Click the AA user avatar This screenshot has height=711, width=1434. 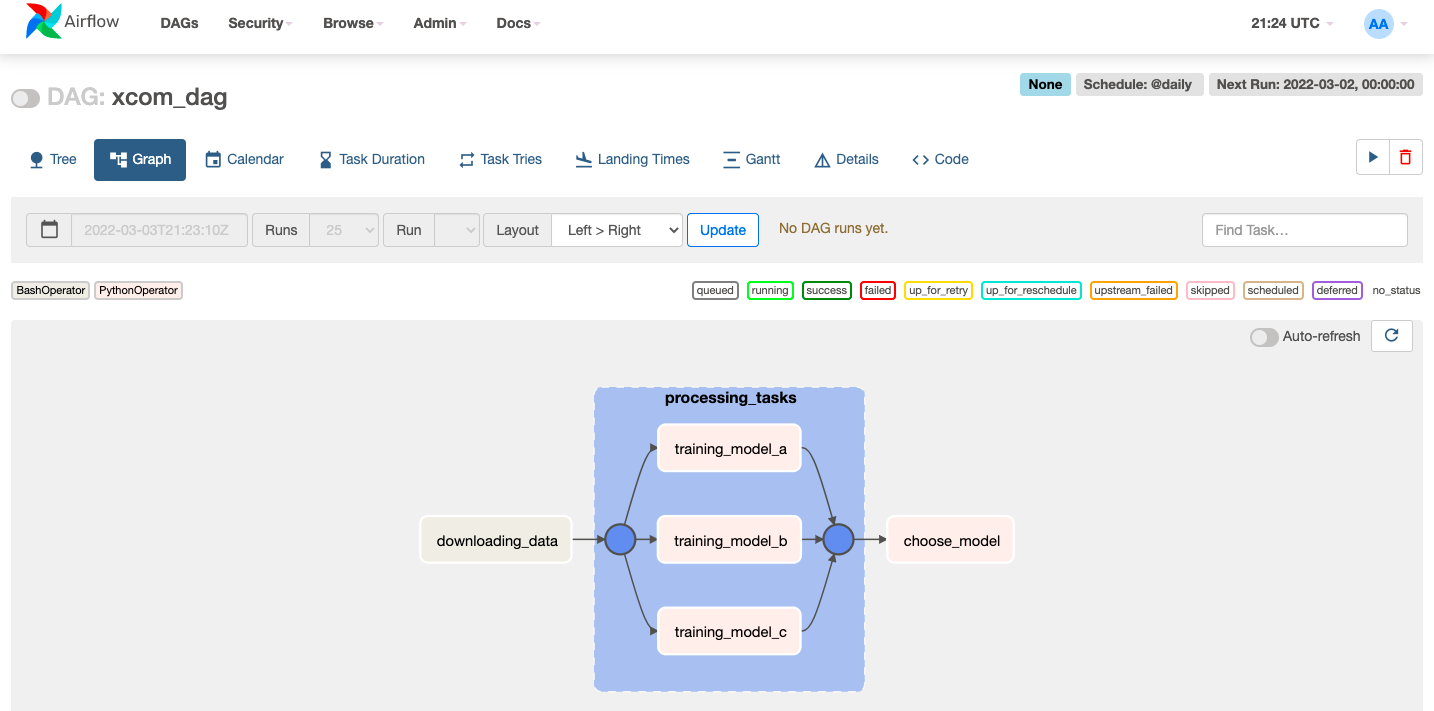point(1379,23)
